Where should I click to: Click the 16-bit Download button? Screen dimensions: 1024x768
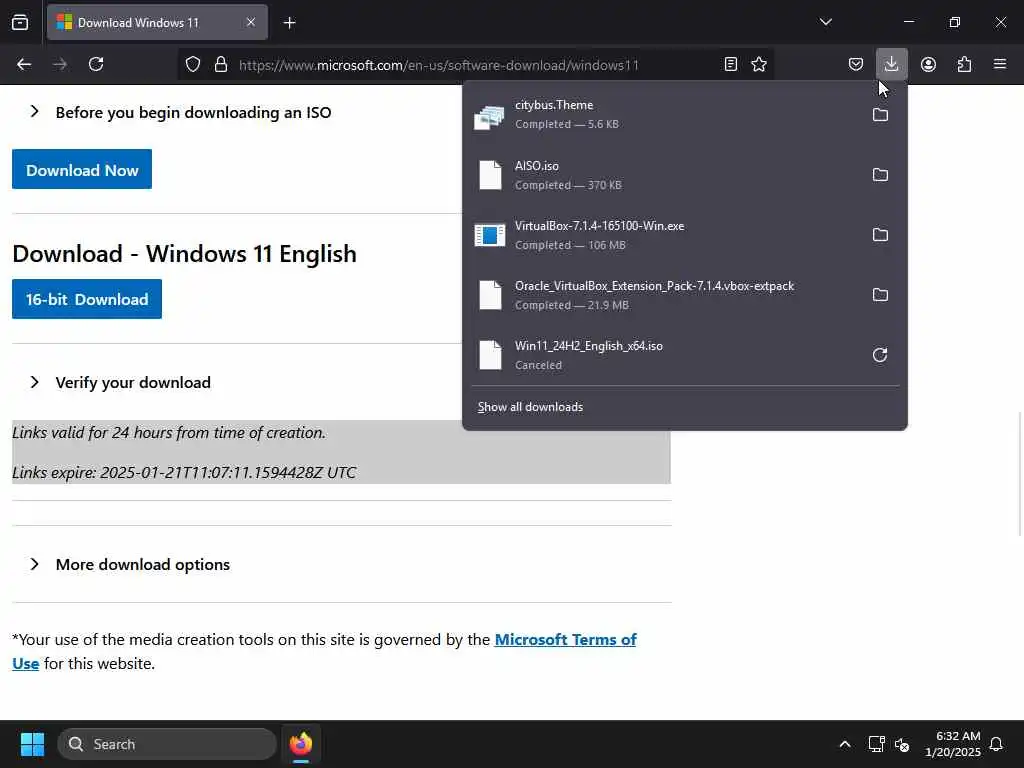tap(87, 299)
